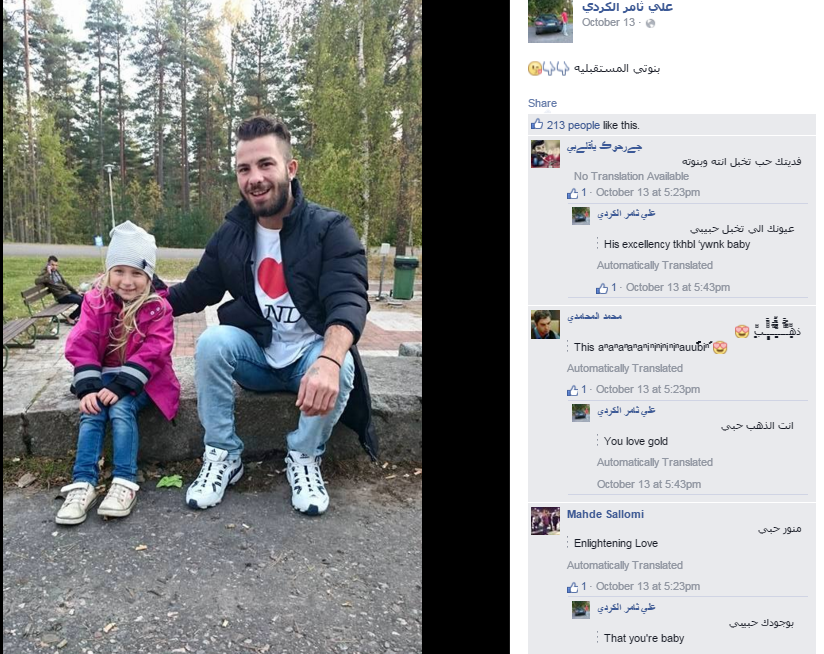Click like icon on reply at 5:43pm

pos(602,288)
